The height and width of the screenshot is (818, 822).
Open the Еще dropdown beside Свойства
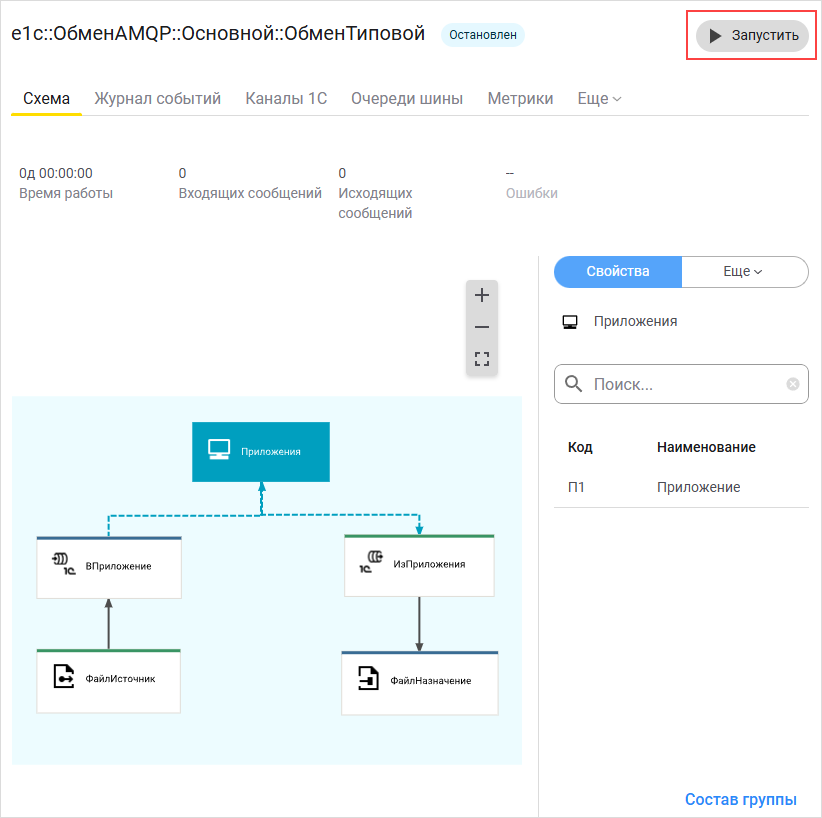click(744, 272)
